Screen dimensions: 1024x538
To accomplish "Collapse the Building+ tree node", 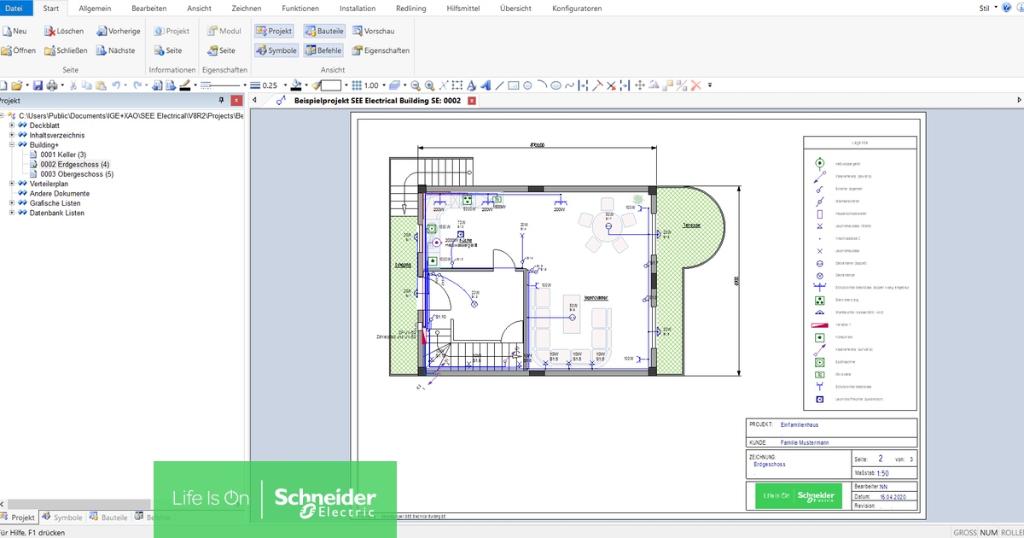I will click(12, 145).
